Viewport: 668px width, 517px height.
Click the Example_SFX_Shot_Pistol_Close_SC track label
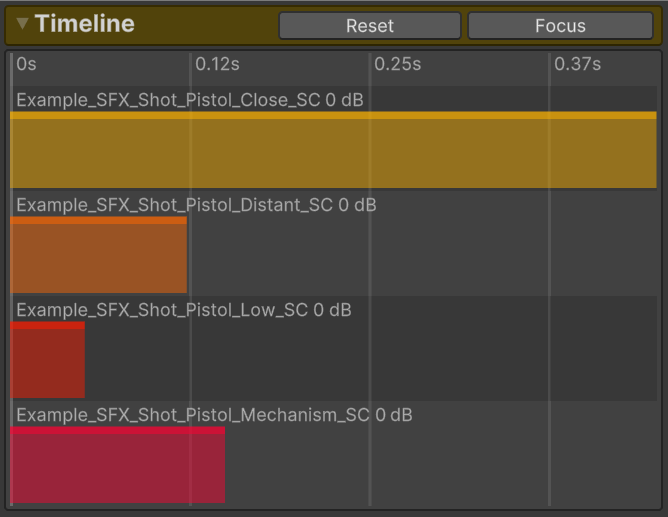click(190, 100)
